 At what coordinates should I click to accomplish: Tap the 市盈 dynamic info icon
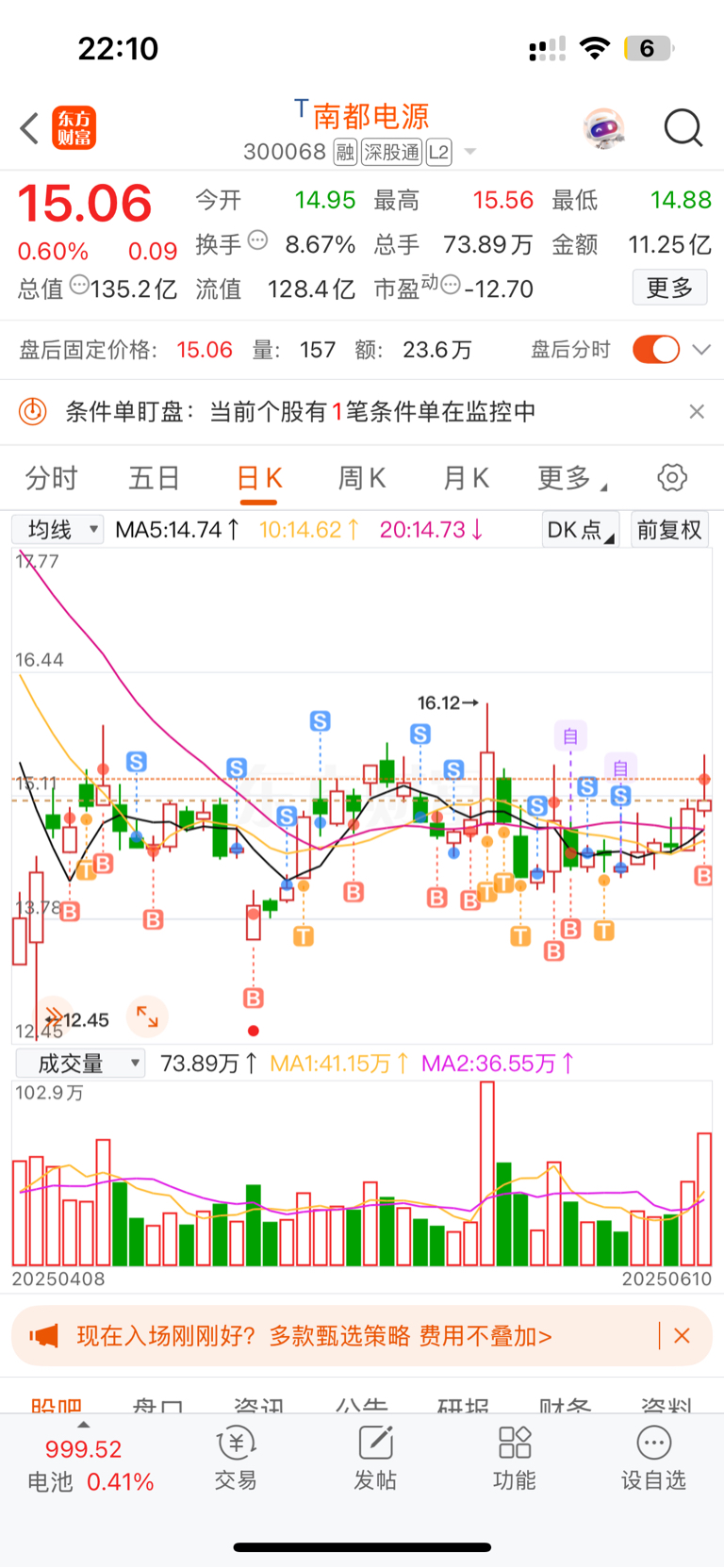click(451, 284)
